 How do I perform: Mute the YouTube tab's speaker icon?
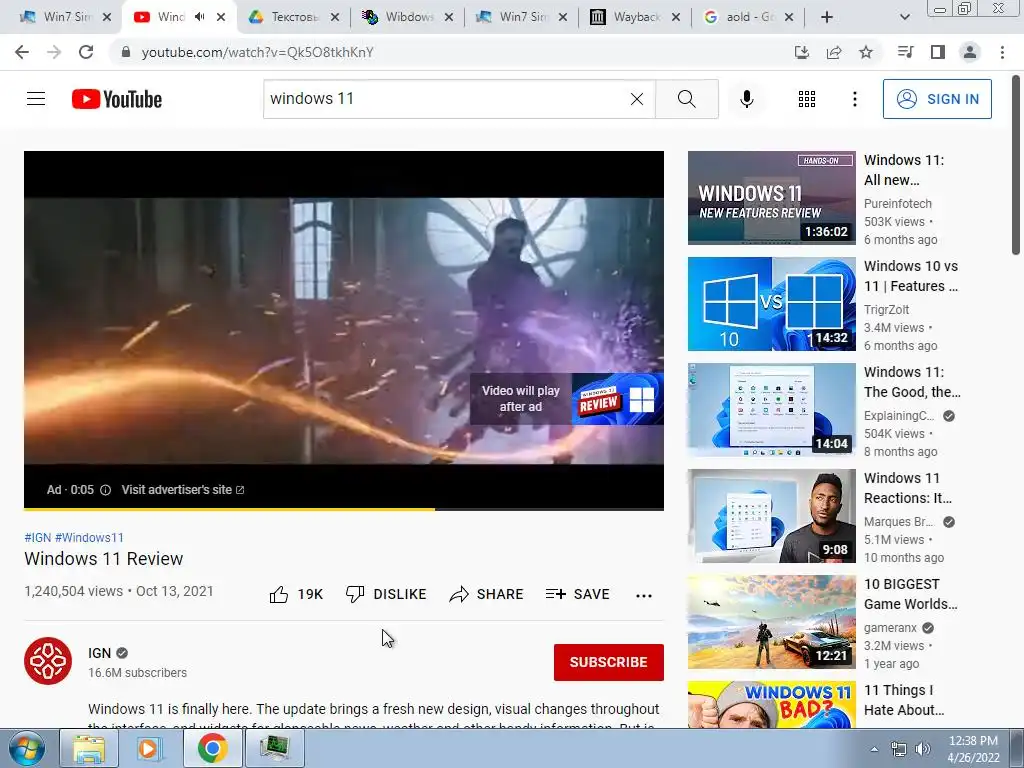(200, 17)
